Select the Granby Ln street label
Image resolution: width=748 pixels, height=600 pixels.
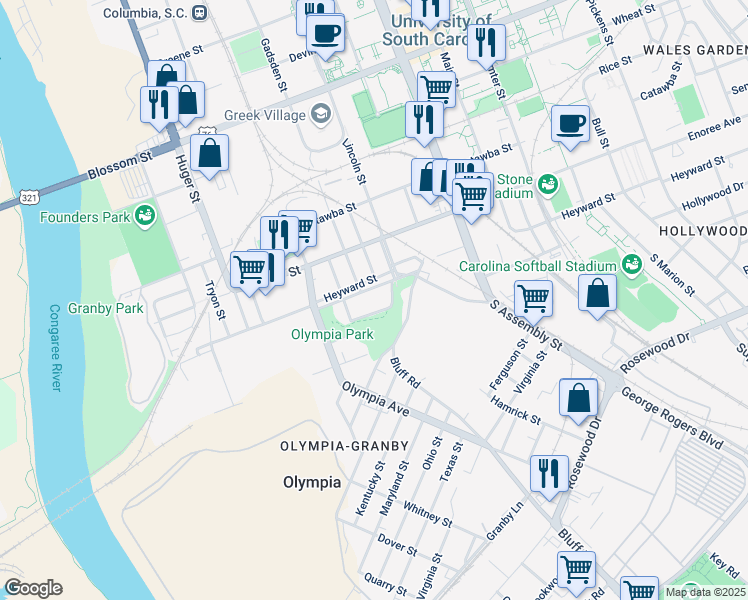[x=504, y=521]
